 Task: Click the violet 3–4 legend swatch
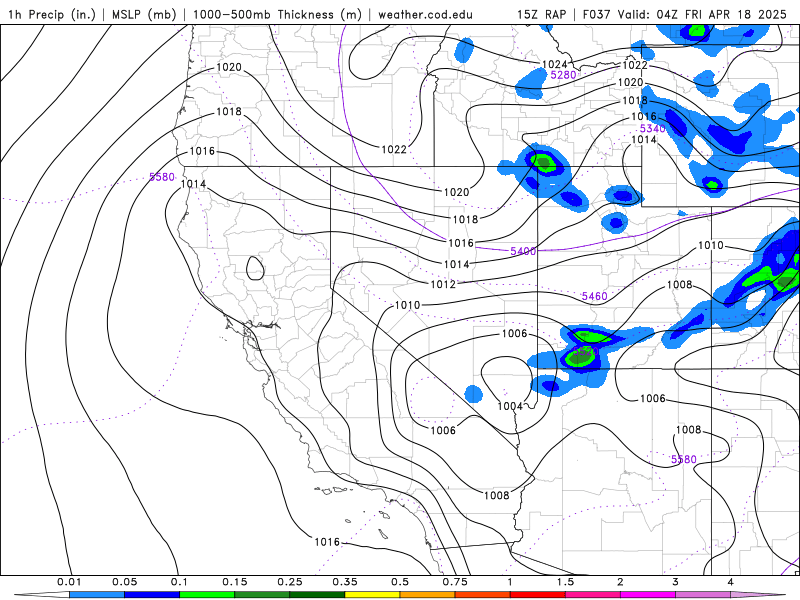pos(703,595)
